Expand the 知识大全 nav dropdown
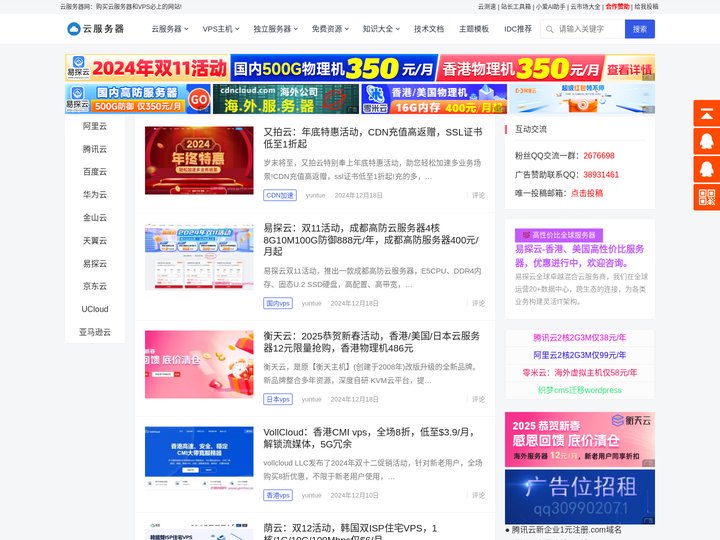 pos(381,29)
